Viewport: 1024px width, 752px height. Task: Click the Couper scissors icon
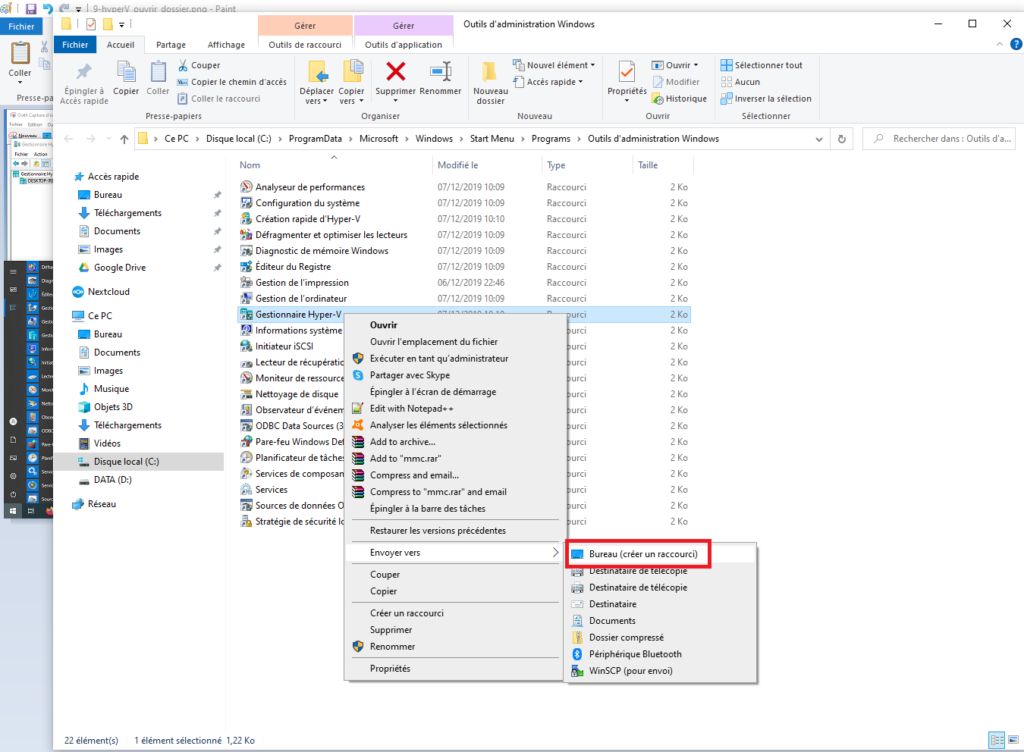point(183,65)
